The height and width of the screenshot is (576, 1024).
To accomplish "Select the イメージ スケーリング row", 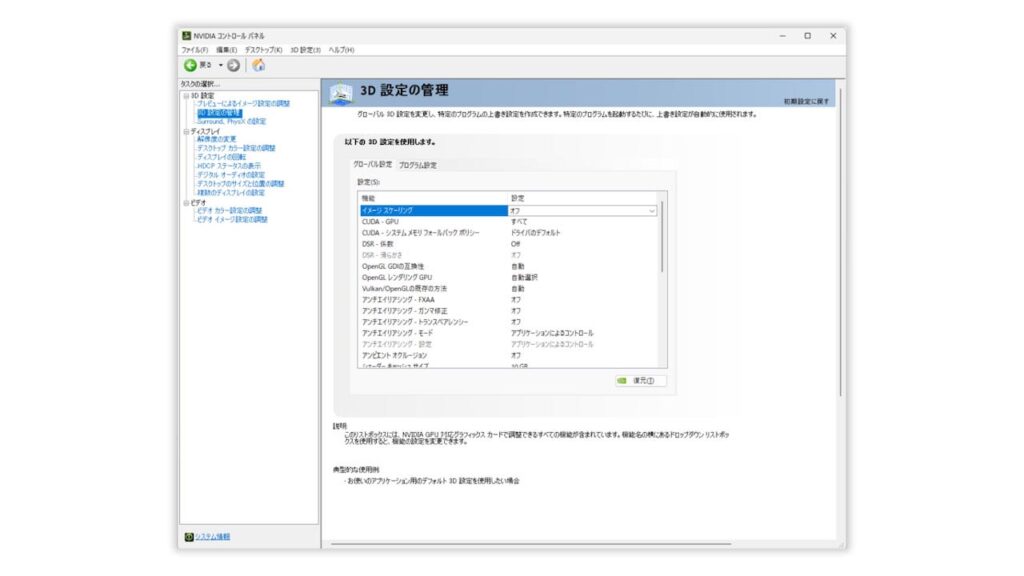I will [x=509, y=211].
